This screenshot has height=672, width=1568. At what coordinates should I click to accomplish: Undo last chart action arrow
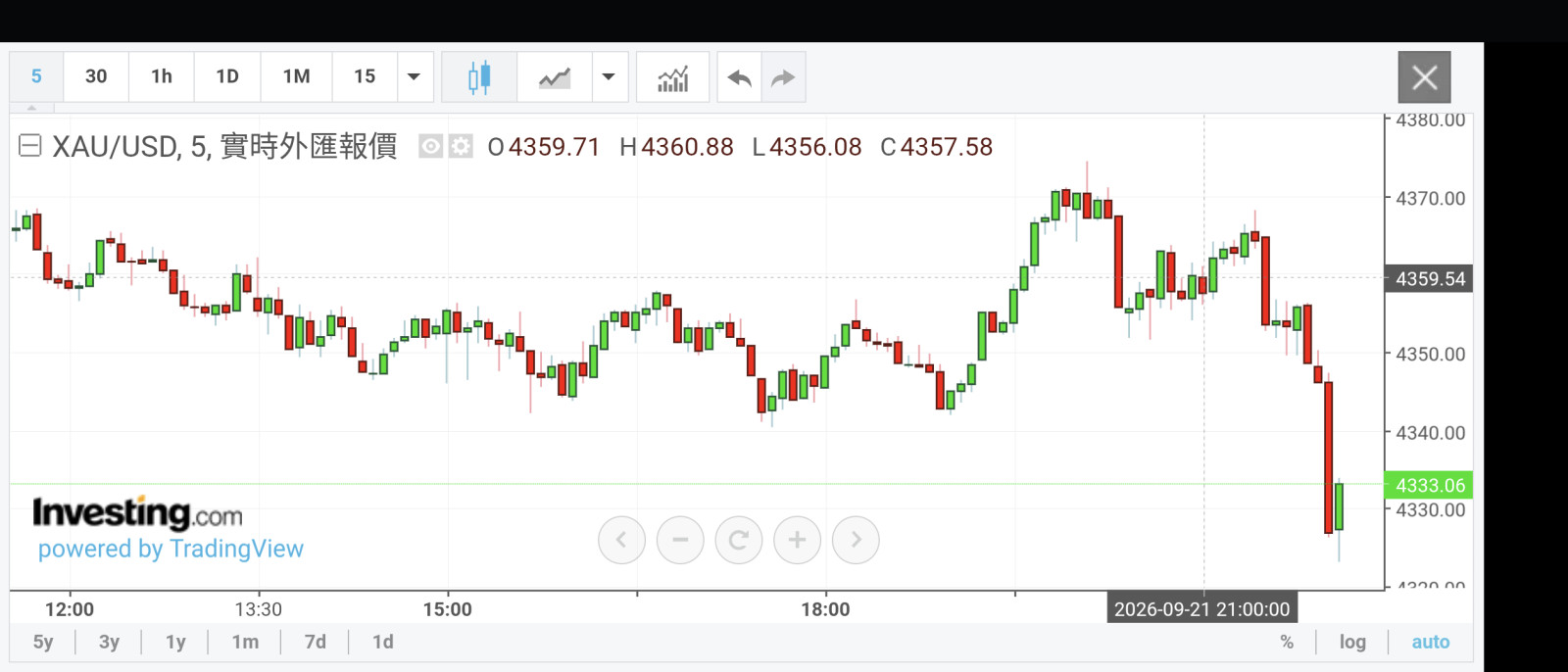(x=740, y=77)
